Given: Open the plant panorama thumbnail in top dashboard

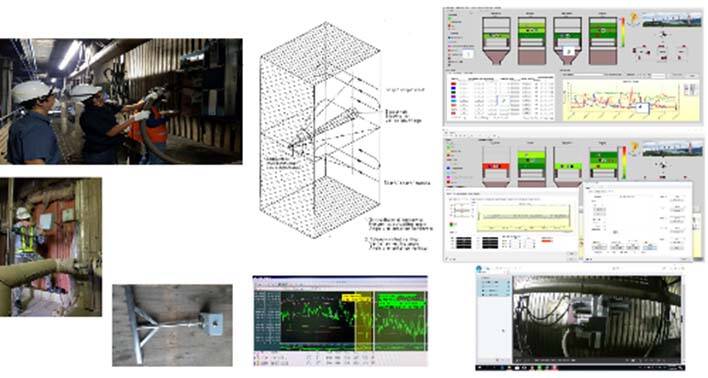Looking at the screenshot, I should coord(672,19).
